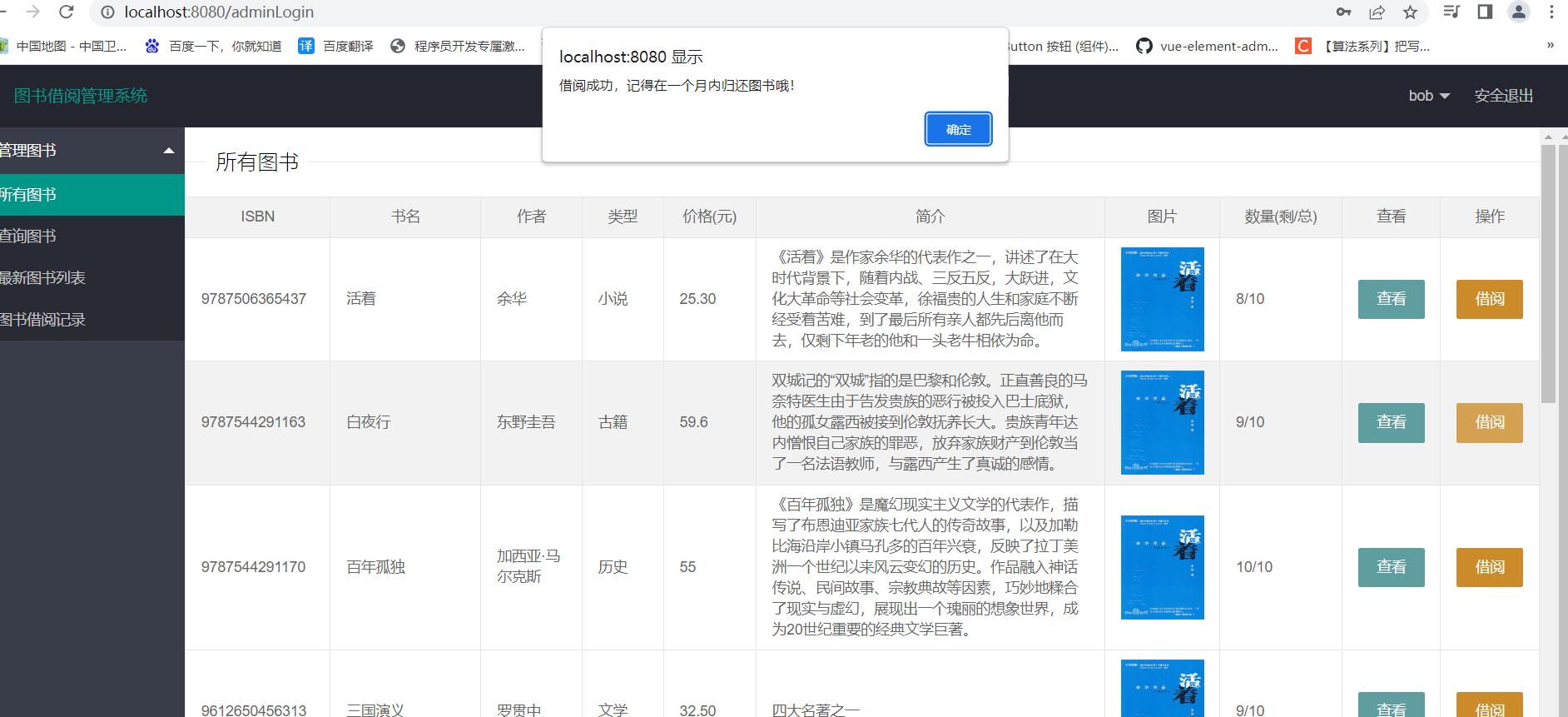Open the Chrome profile avatar

[x=1519, y=12]
